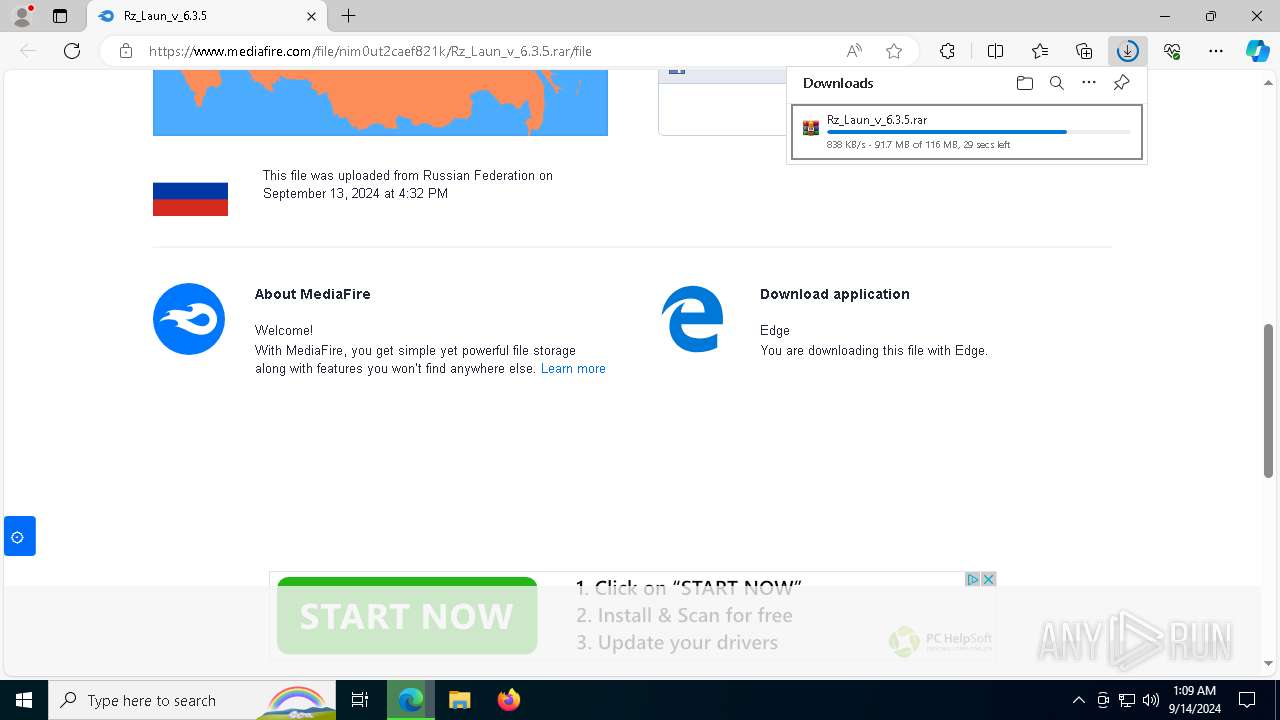The width and height of the screenshot is (1280, 720).
Task: Select the Rz_Laun_v_6.3.5.rar download item
Action: 966,132
